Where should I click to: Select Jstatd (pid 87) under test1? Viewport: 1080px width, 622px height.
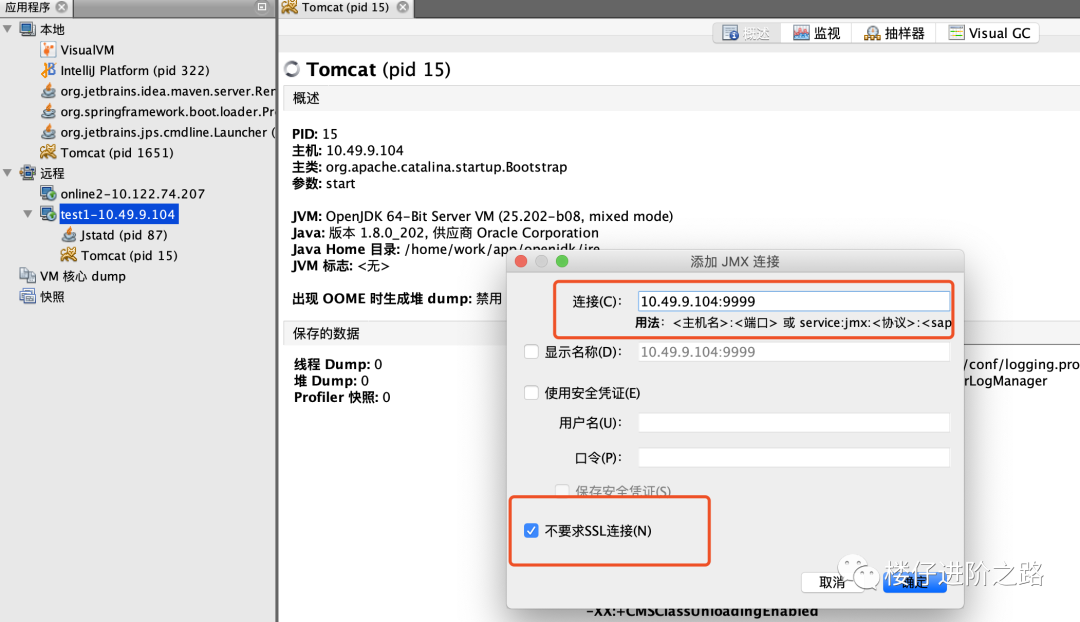point(124,235)
